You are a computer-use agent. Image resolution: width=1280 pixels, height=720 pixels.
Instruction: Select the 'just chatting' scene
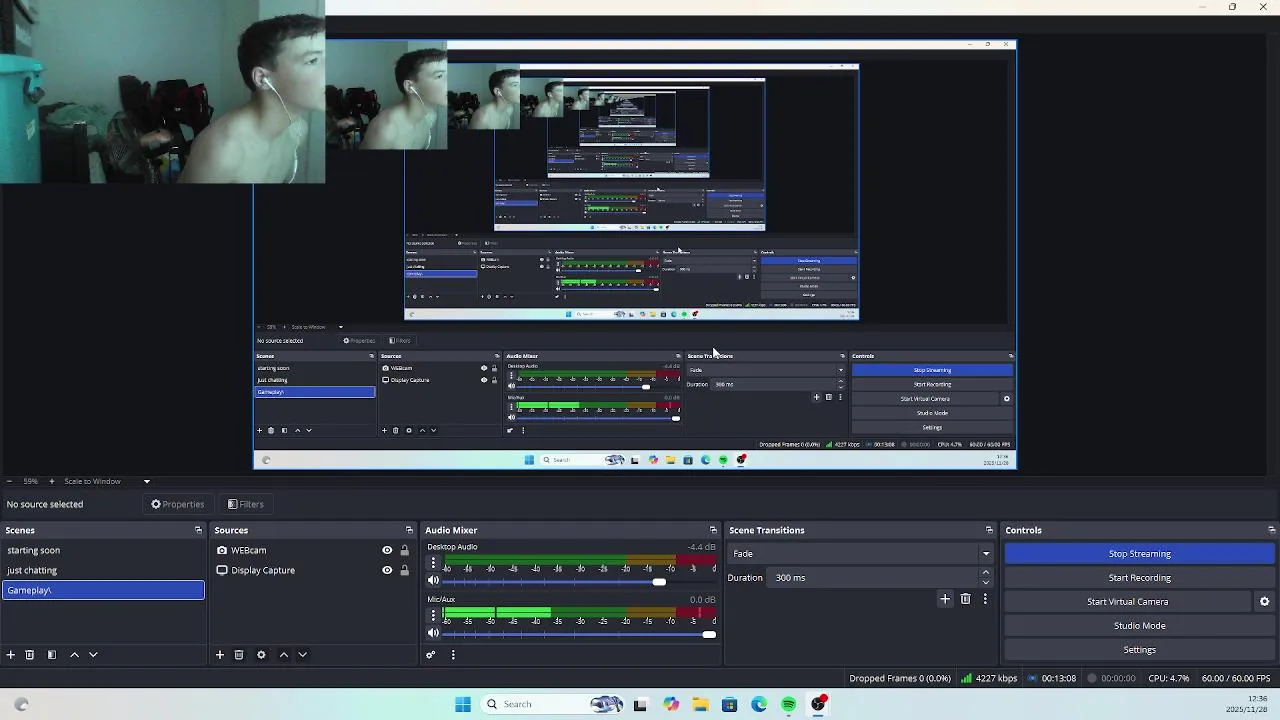tap(103, 570)
